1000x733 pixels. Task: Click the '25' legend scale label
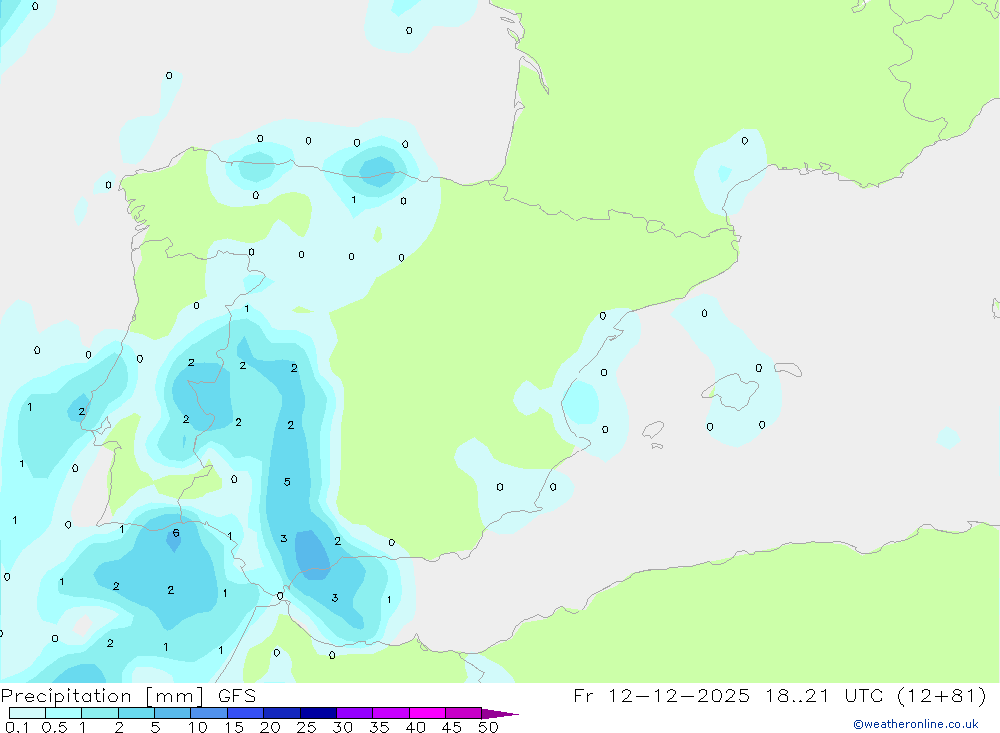click(x=307, y=727)
